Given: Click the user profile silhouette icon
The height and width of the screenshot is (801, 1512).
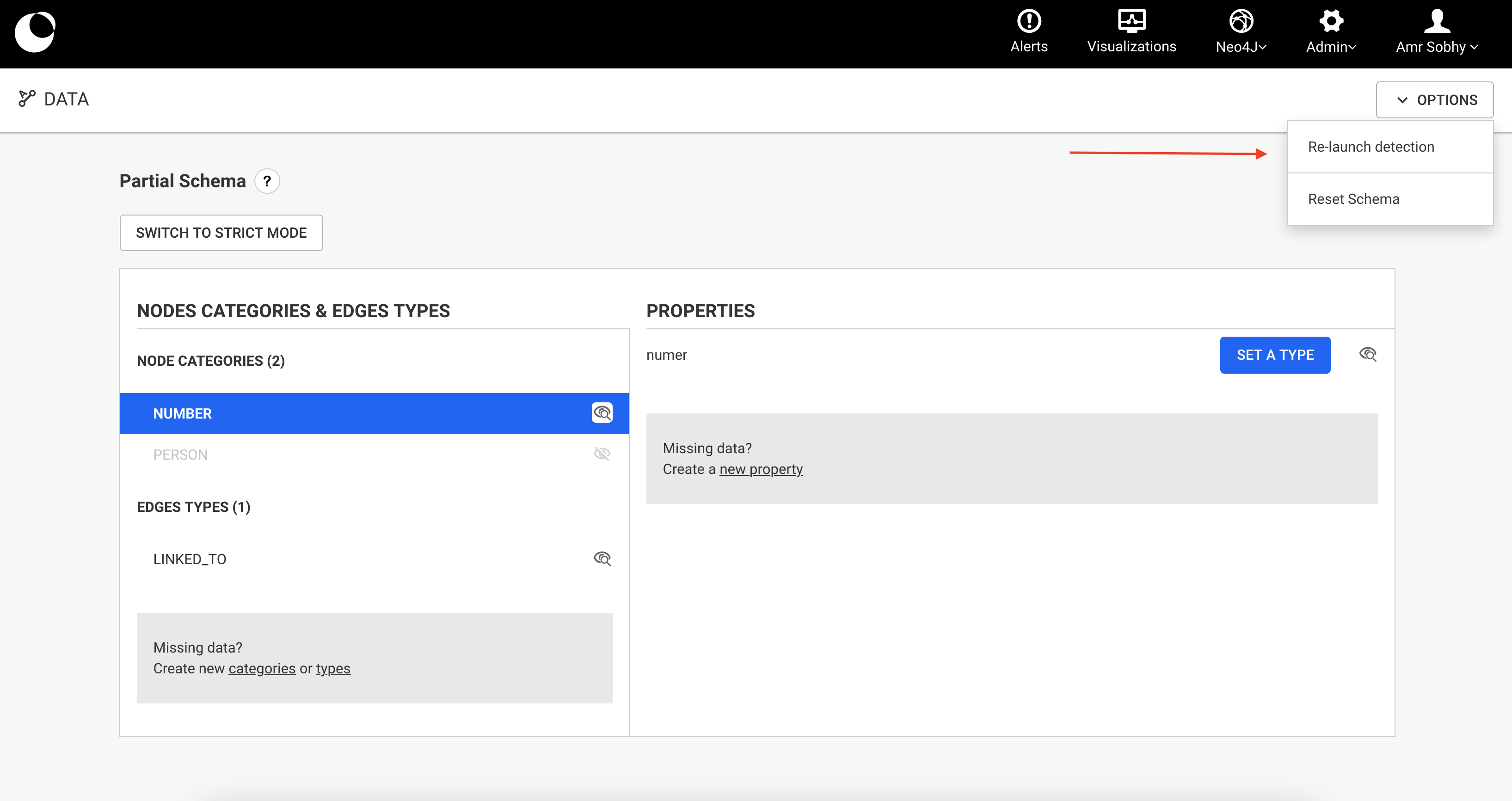Looking at the screenshot, I should click(1436, 21).
